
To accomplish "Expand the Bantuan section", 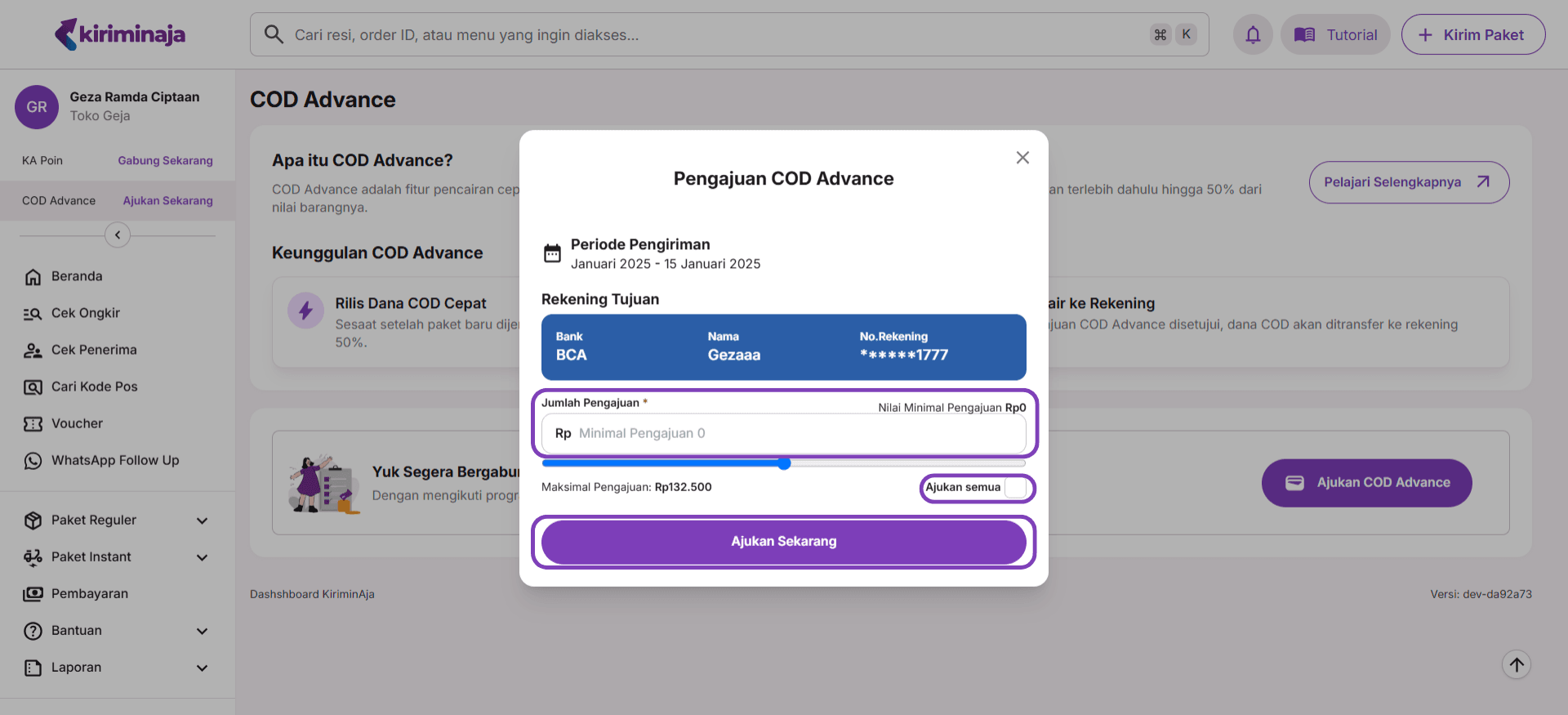I will pos(202,631).
